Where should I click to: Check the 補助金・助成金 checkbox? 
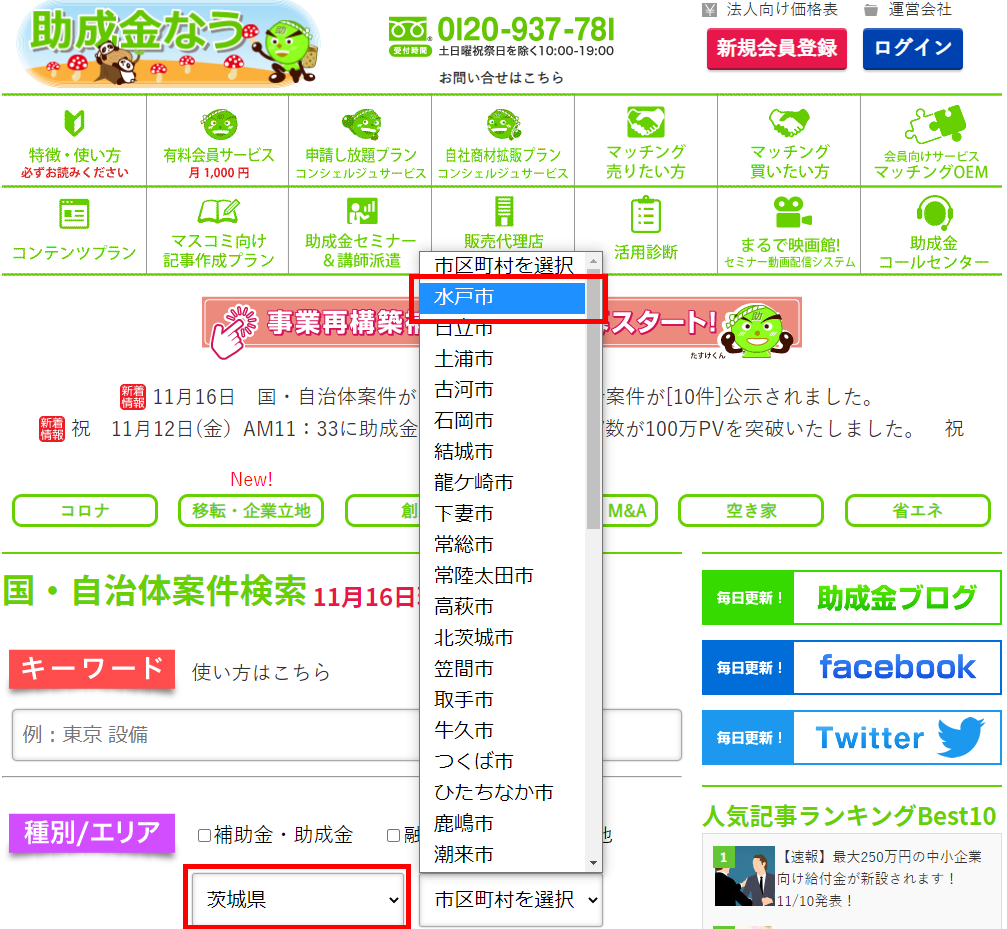pyautogui.click(x=205, y=835)
